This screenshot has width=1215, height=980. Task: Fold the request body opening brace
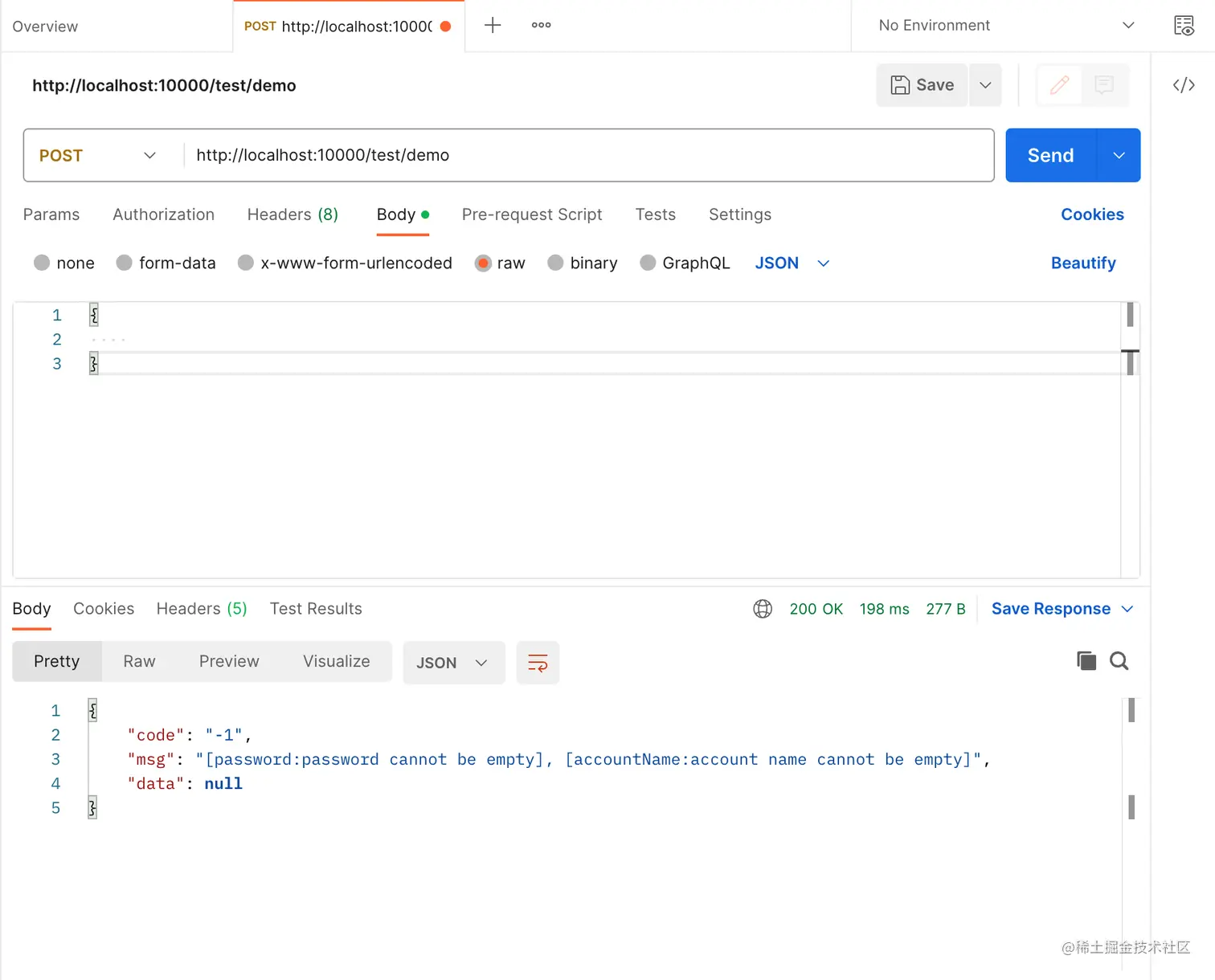(x=94, y=315)
